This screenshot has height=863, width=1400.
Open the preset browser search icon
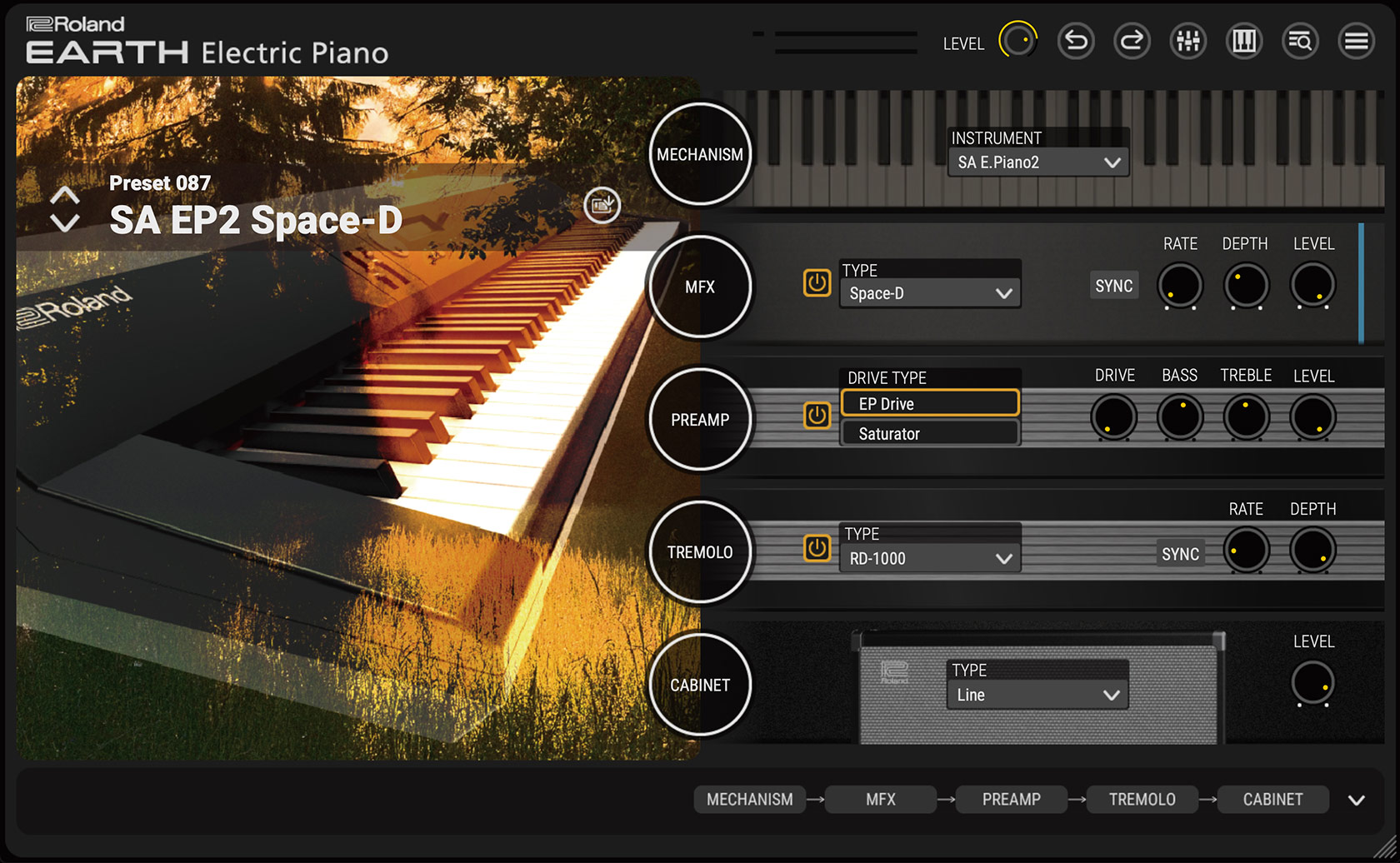point(1300,41)
